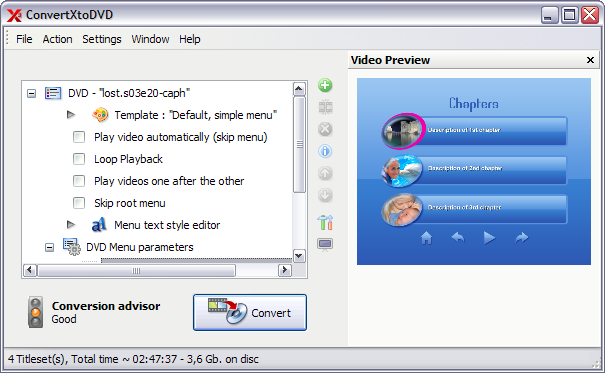Check the Loop Playback checkbox

(x=79, y=159)
